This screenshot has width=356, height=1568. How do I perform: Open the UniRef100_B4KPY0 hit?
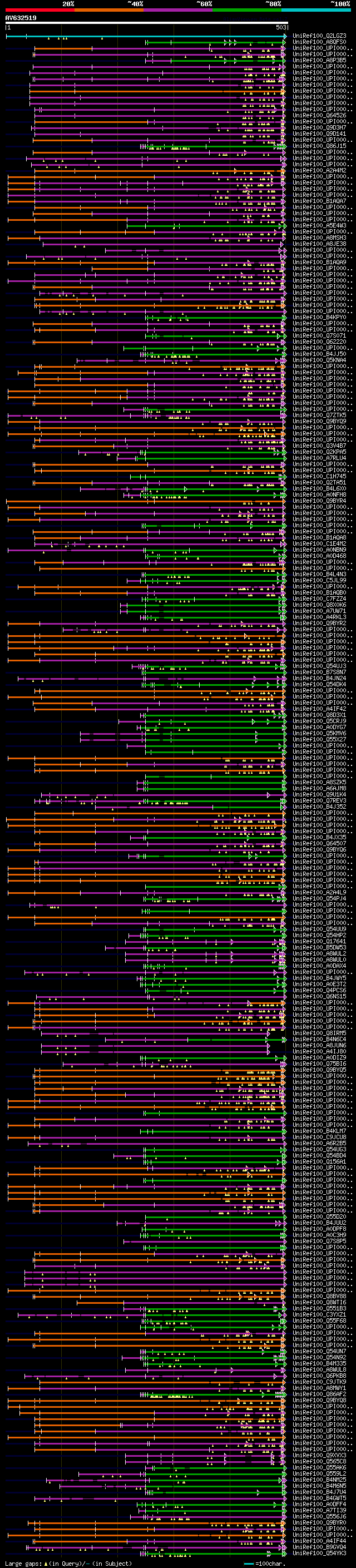pyautogui.click(x=319, y=317)
